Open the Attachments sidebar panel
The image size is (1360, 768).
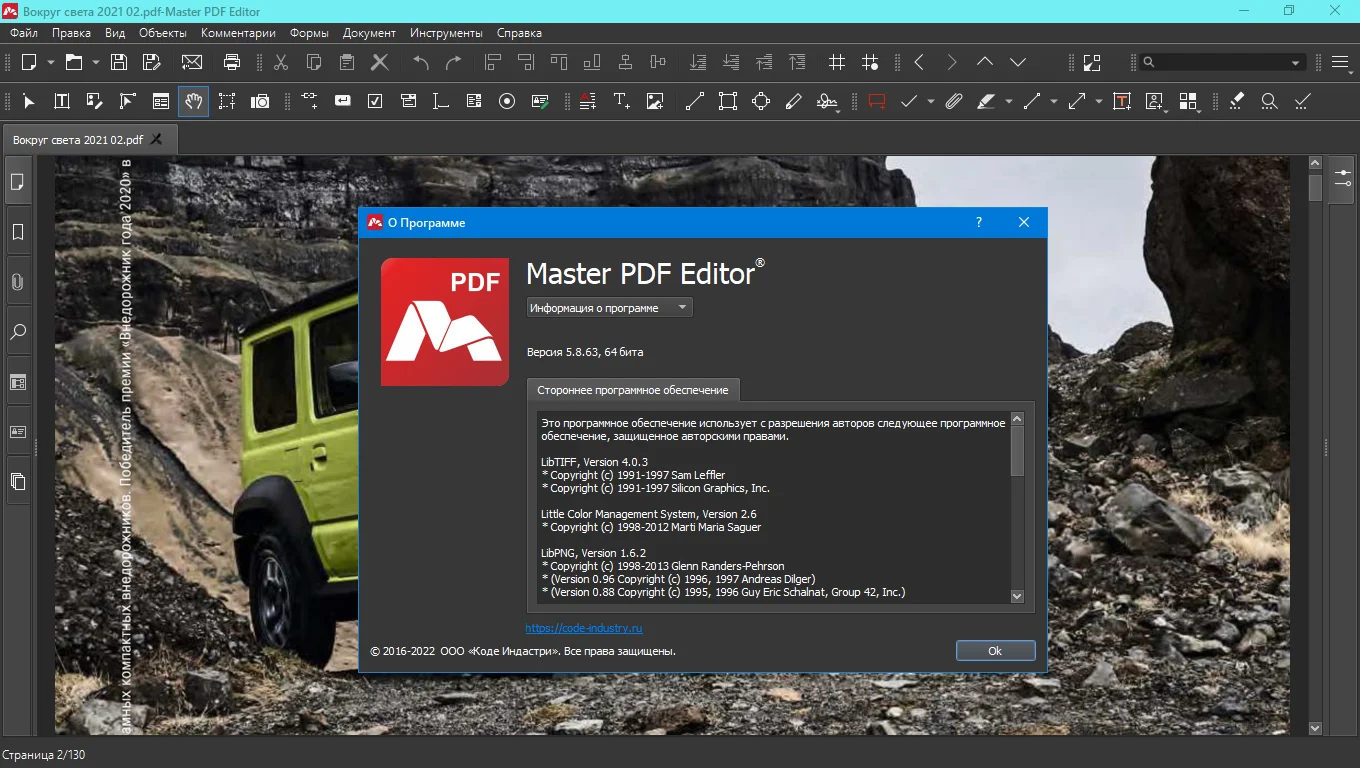point(18,282)
